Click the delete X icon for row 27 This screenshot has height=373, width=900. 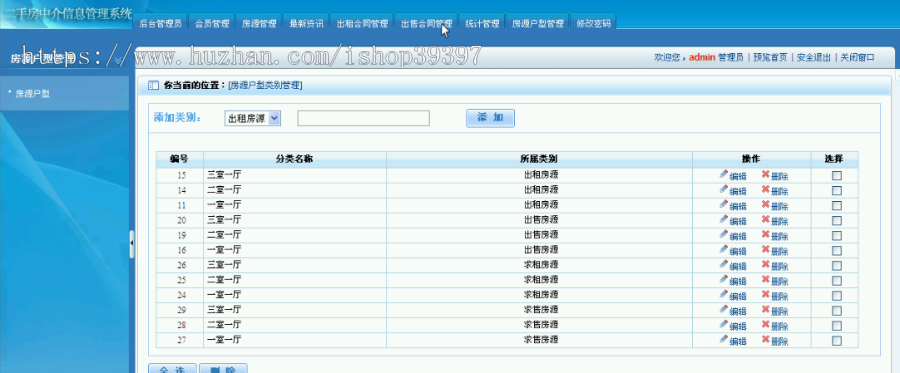click(x=766, y=338)
